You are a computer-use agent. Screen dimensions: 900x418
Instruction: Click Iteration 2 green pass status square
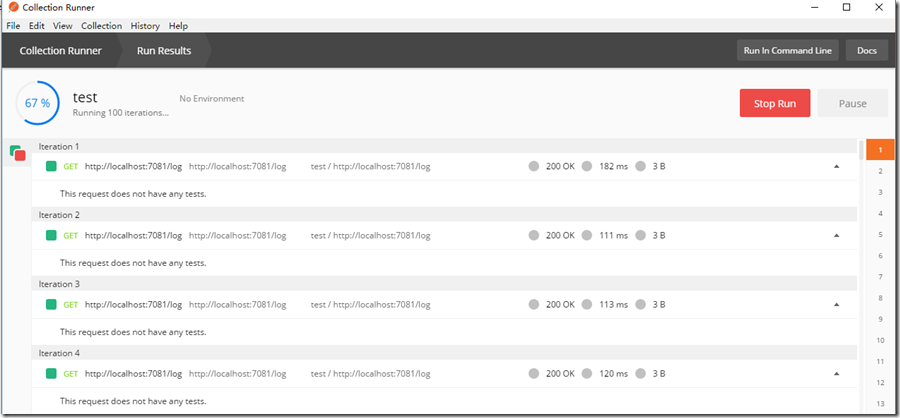click(51, 236)
